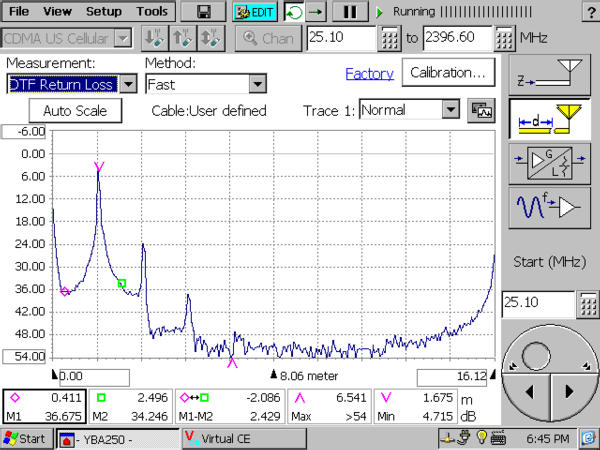600x450 pixels.
Task: Open keypad beside Start (MHz) field
Action: [589, 304]
